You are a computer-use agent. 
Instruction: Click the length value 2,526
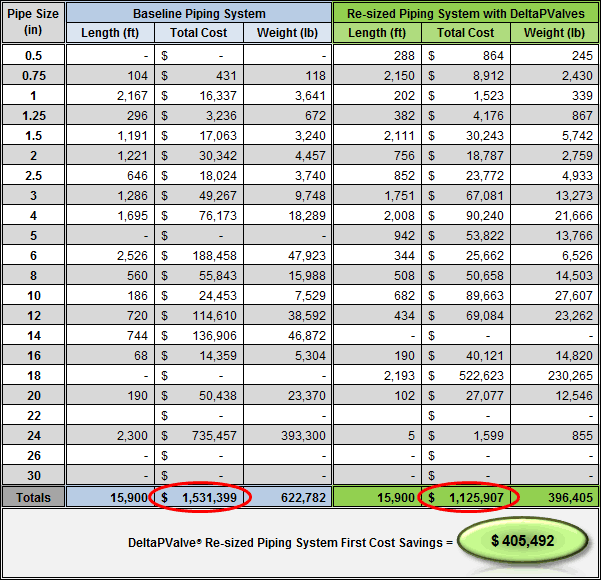[132, 255]
